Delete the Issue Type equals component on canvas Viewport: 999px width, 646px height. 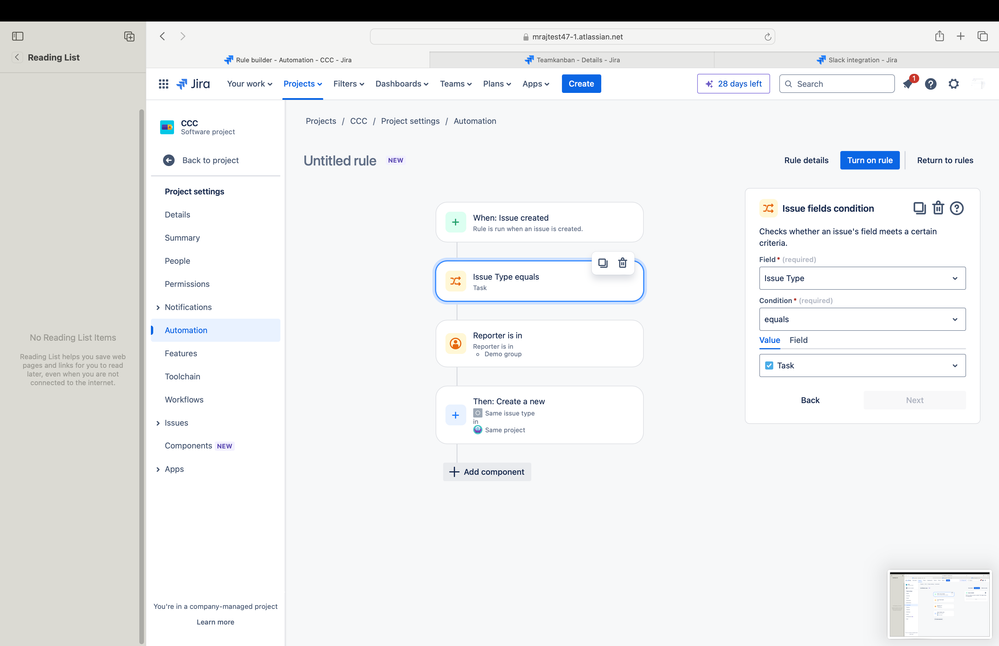point(622,263)
